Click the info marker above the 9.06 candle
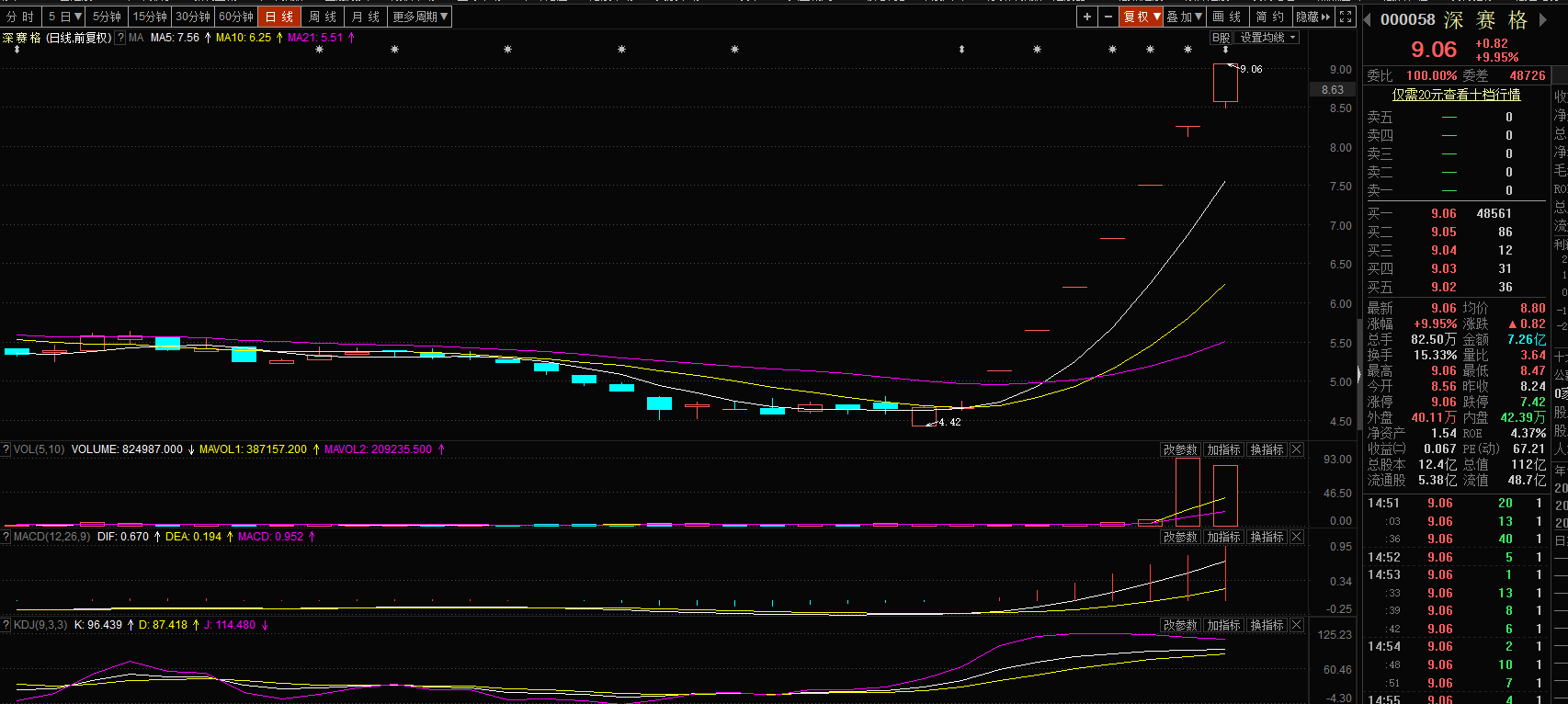The width and height of the screenshot is (1568, 704). pyautogui.click(x=1225, y=50)
